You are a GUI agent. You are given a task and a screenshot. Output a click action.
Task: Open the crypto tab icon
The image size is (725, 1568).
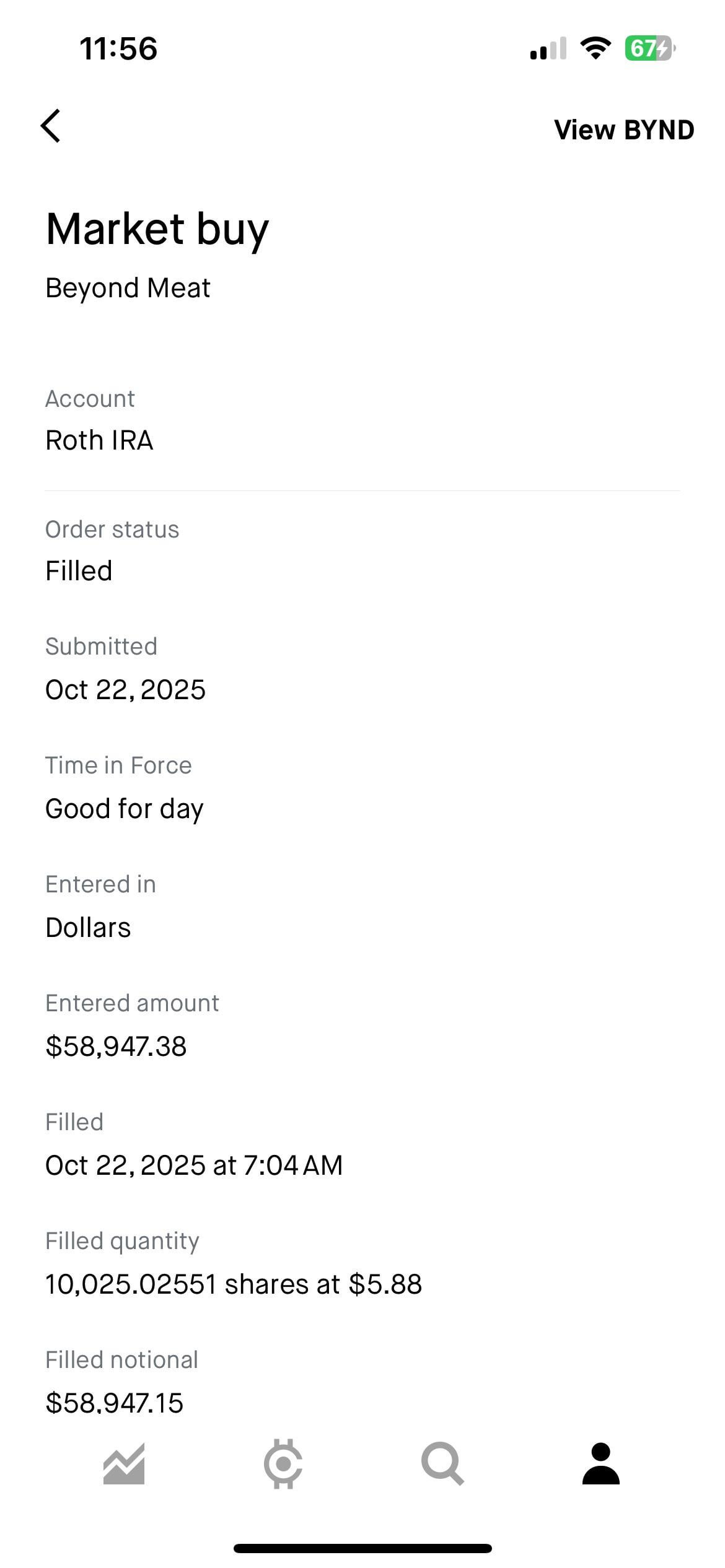pos(283,1464)
